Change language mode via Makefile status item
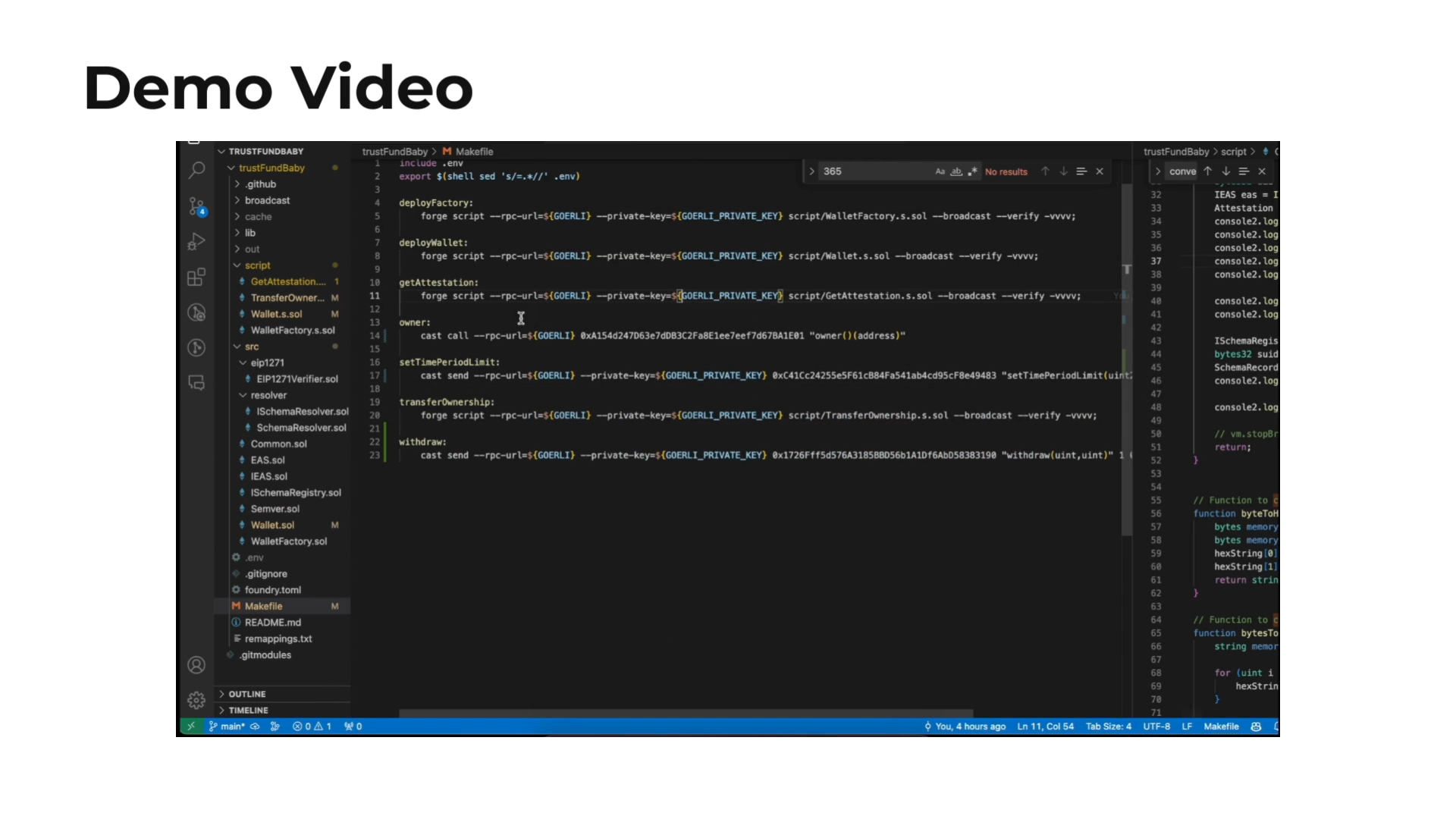Screen dimensions: 1456x819 (x=1221, y=726)
